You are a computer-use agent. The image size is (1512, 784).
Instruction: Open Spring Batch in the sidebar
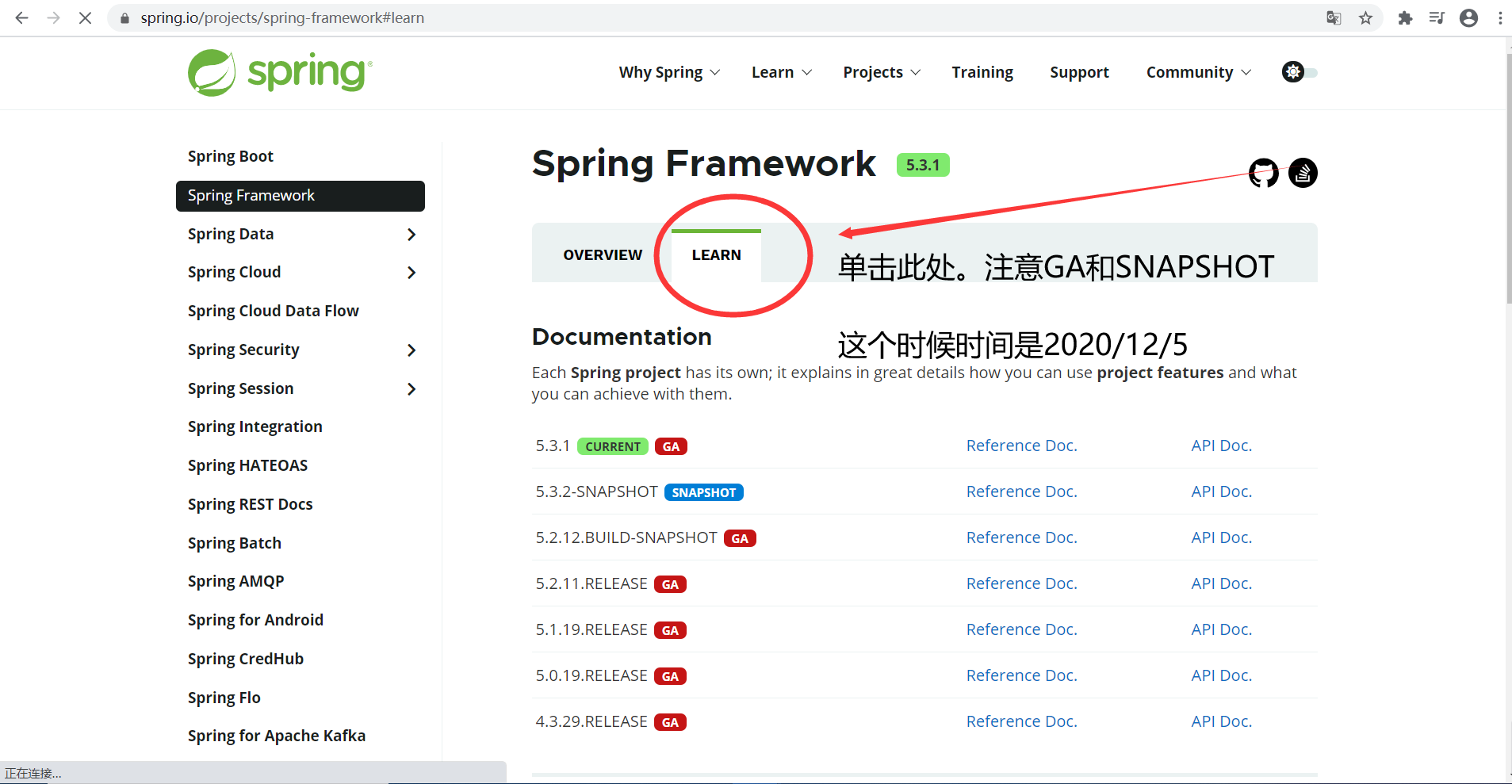pyautogui.click(x=234, y=543)
